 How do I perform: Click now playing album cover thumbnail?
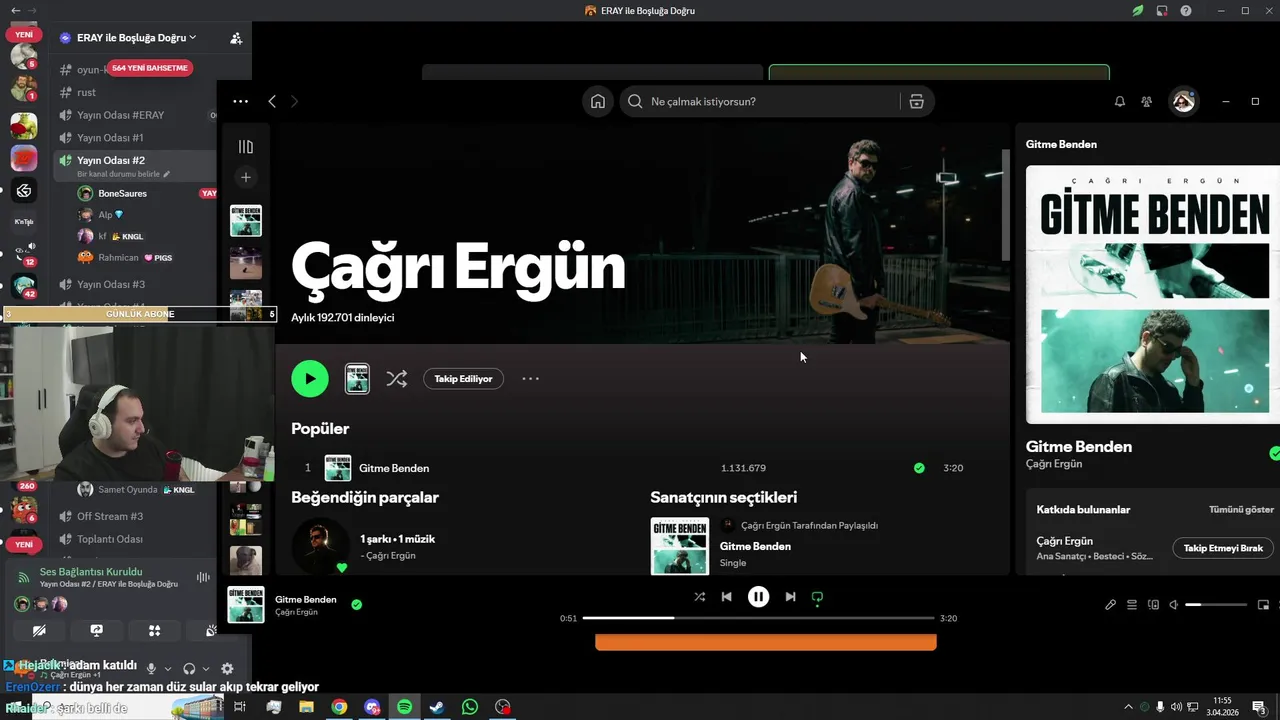coord(246,604)
